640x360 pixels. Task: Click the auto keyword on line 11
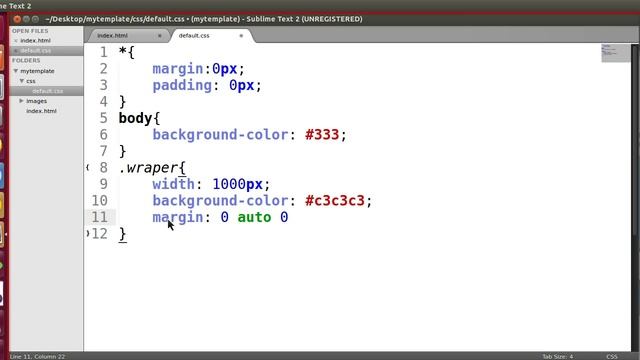pyautogui.click(x=254, y=217)
